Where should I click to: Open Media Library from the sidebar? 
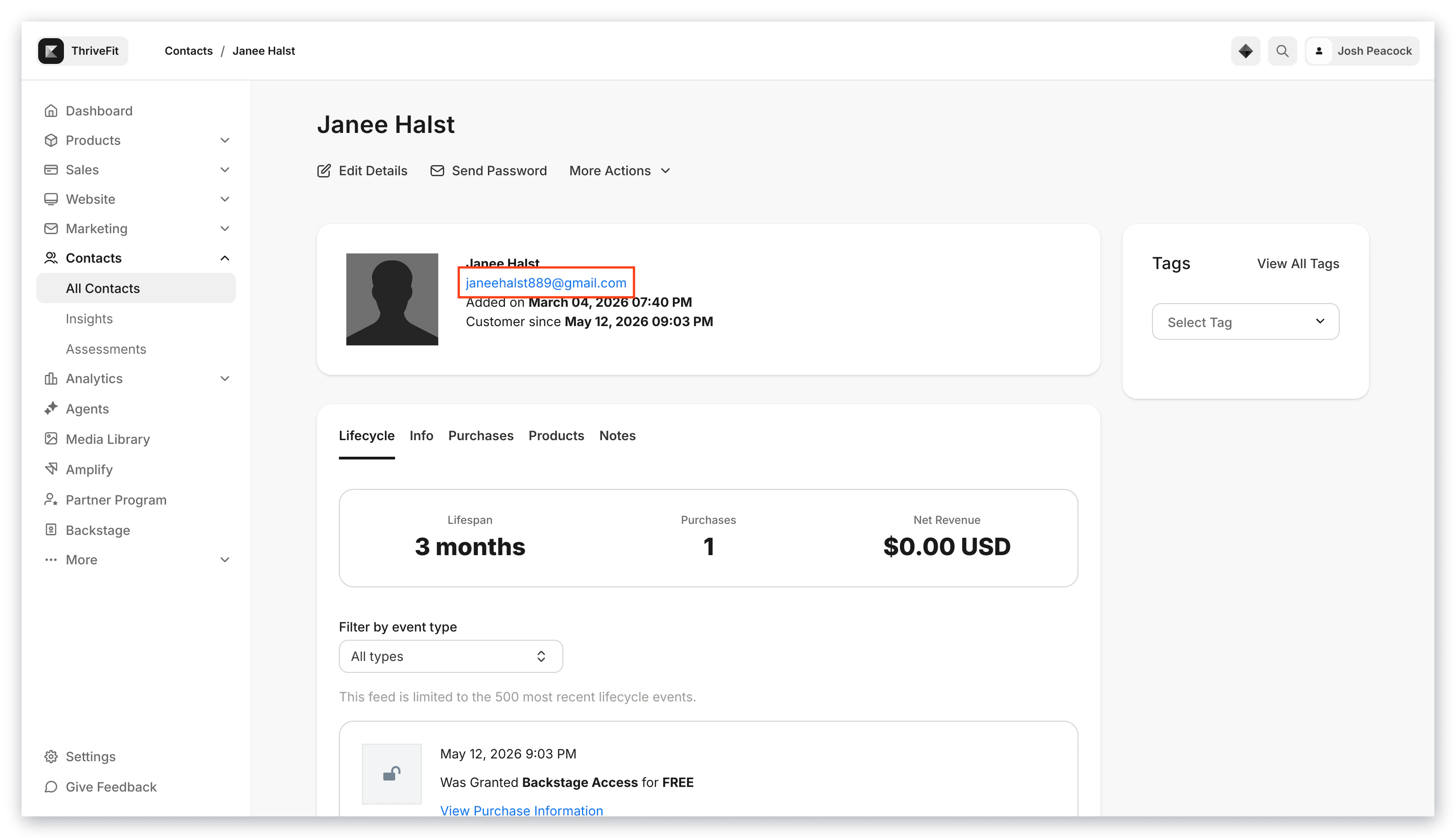point(108,439)
